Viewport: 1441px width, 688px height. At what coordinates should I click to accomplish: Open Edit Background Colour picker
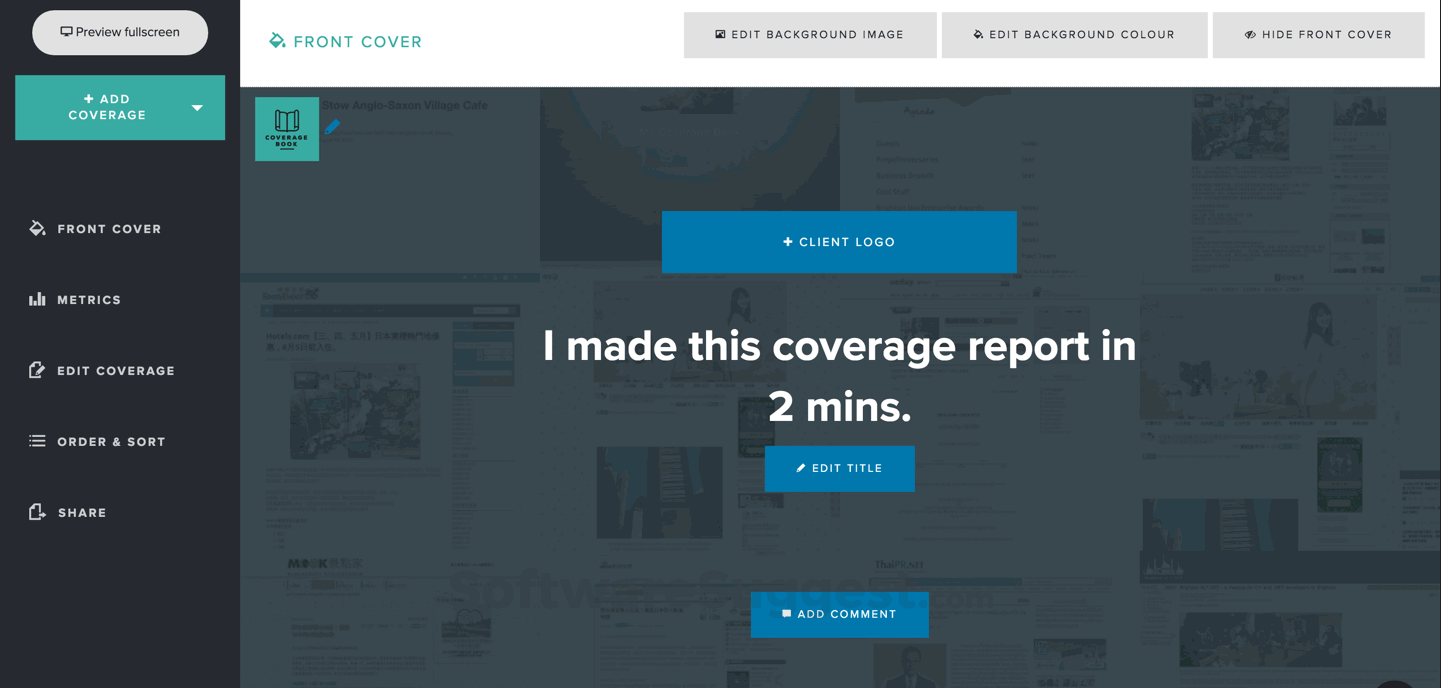(x=1074, y=34)
